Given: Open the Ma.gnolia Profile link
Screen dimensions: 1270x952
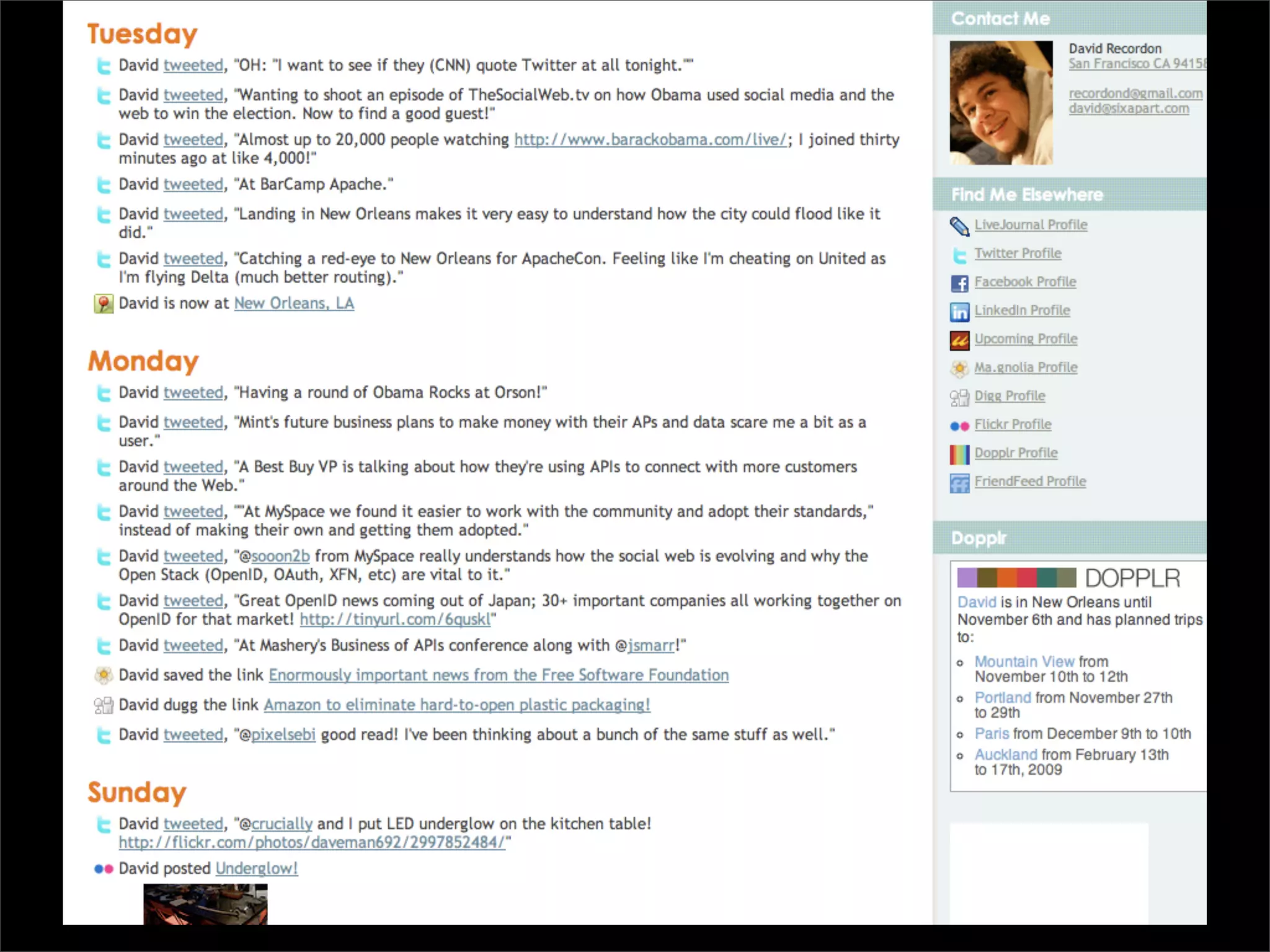Looking at the screenshot, I should 1026,368.
